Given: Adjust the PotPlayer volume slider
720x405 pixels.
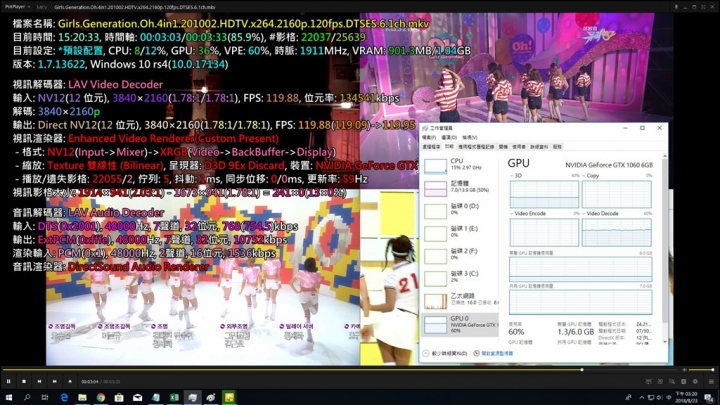Looking at the screenshot, I should (702, 370).
